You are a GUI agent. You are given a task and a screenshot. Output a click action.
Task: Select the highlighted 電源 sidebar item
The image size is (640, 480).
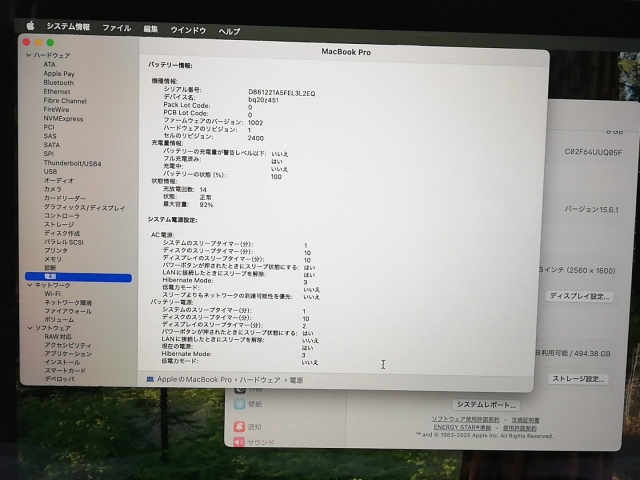click(78, 277)
